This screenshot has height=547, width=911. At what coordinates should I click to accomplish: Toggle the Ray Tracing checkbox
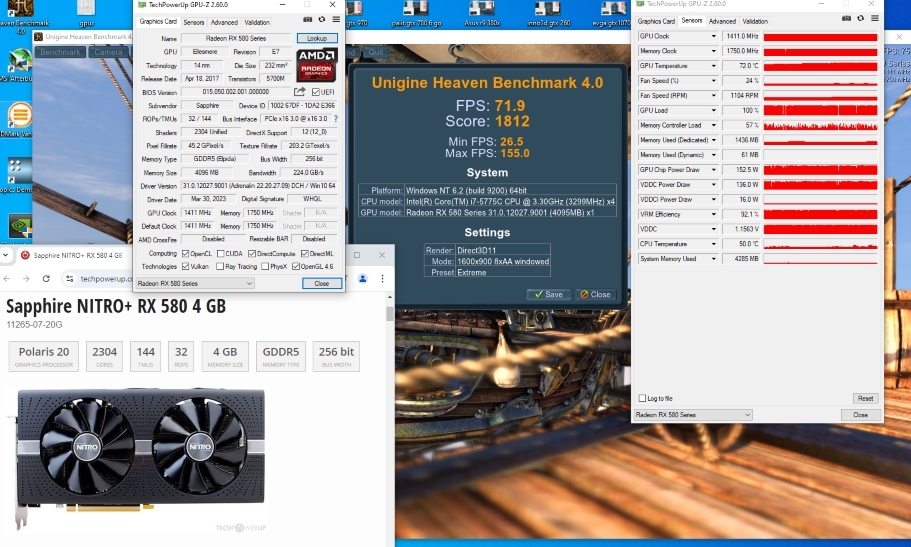[220, 266]
